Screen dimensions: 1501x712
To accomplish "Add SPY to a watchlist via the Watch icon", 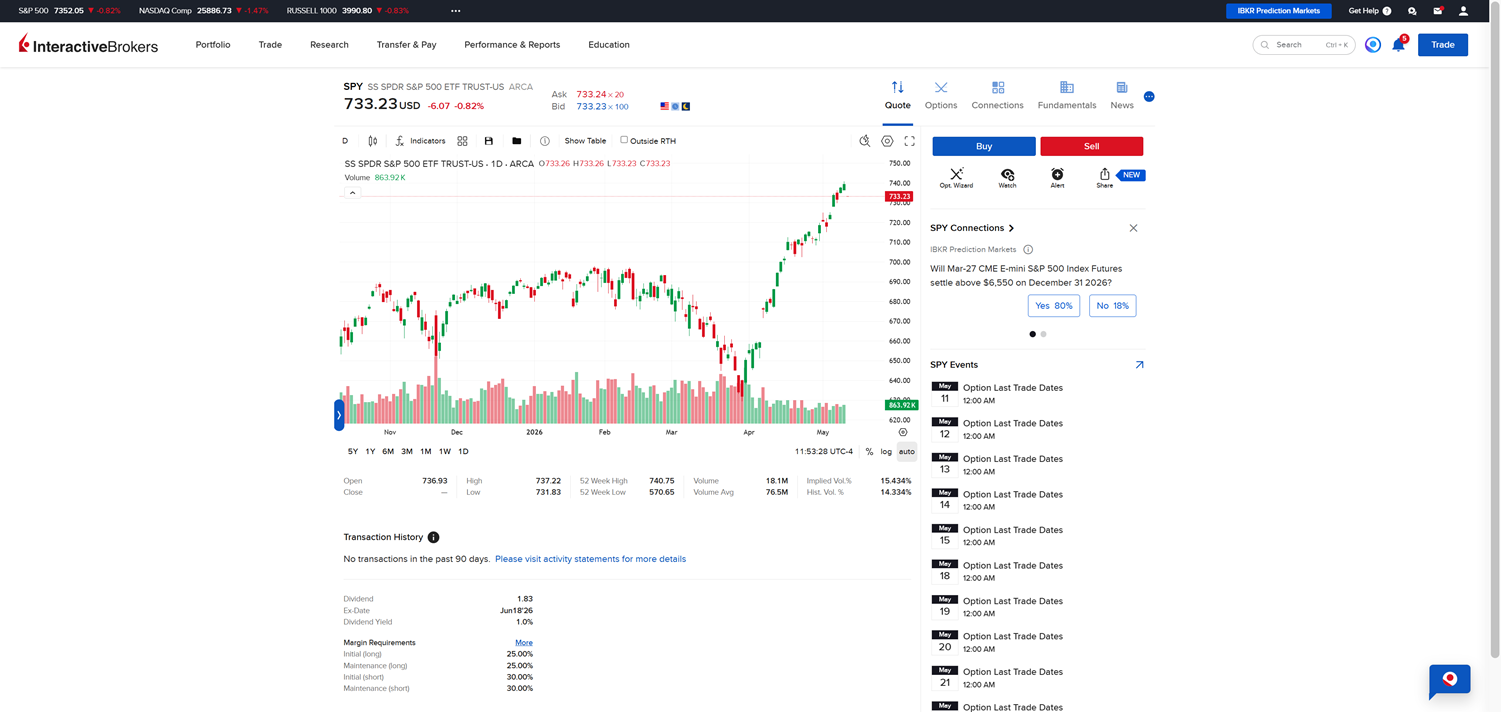I will click(1007, 178).
